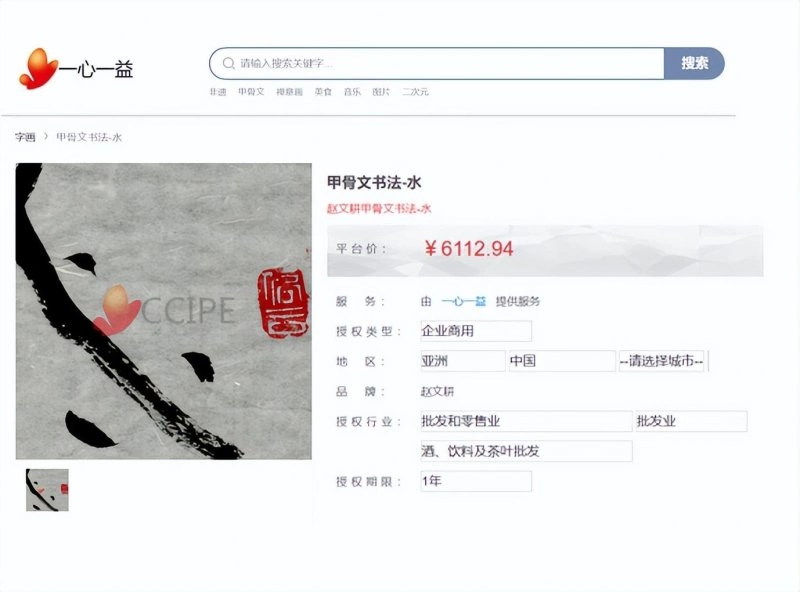Click the 一心一益 butterfly logo
Screen dimensions: 800x592
pos(76,68)
